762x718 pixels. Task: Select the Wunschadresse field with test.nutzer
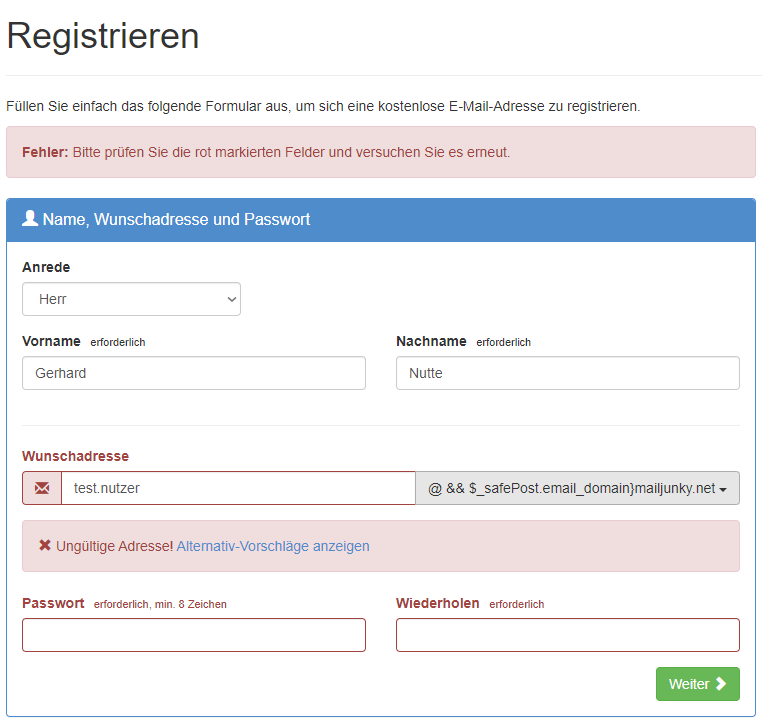[238, 488]
